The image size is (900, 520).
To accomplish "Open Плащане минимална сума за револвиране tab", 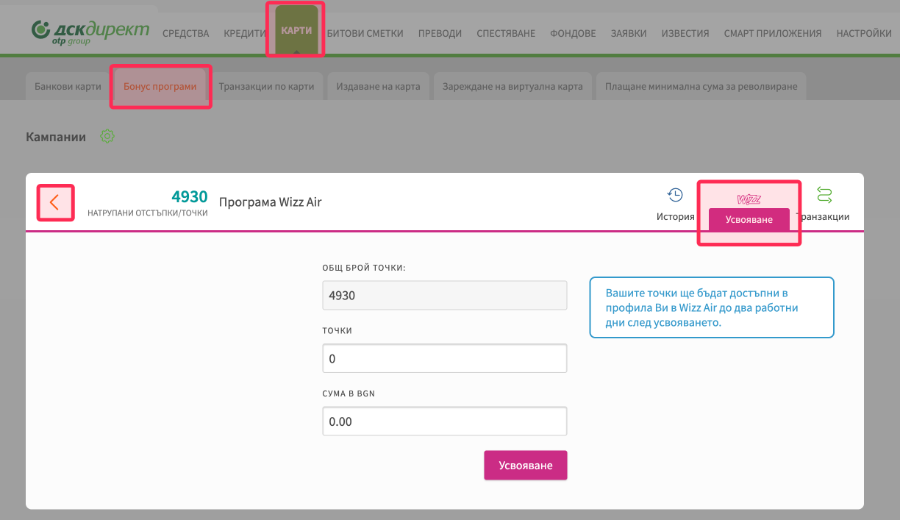I will 701,86.
